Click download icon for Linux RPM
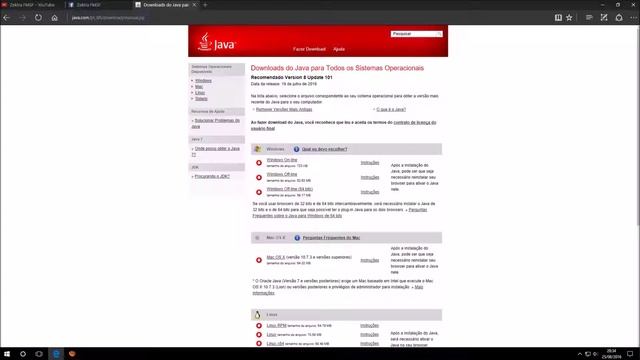Screen dimensions: 640x360 pyautogui.click(x=259, y=326)
